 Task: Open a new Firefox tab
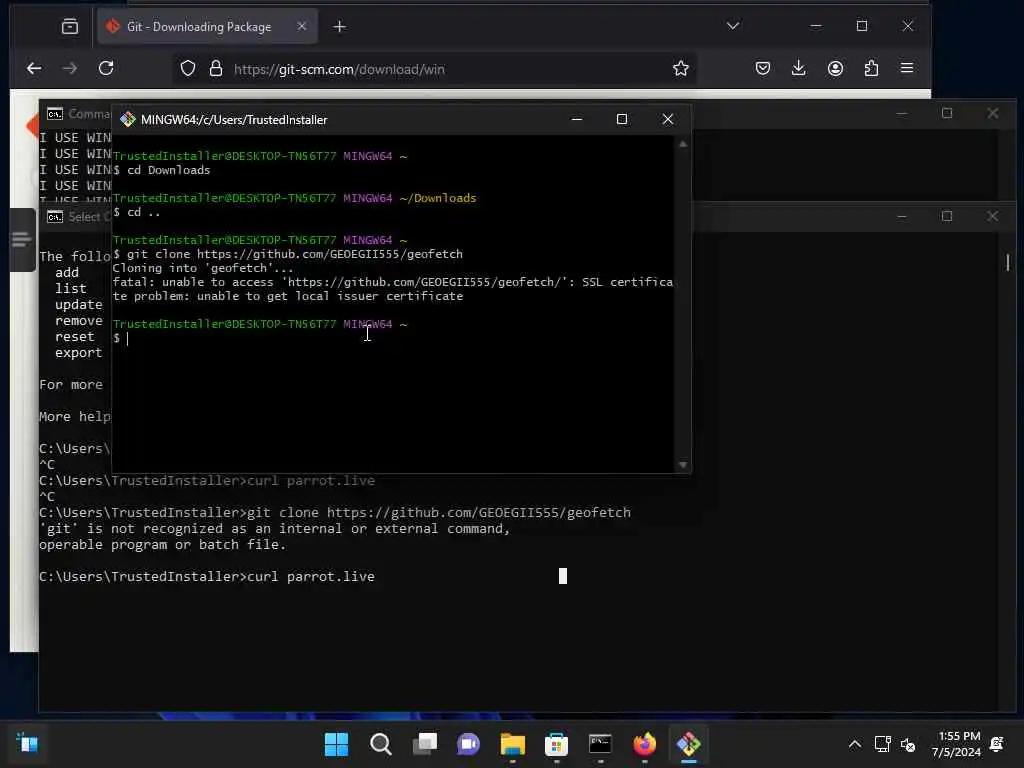(x=340, y=27)
